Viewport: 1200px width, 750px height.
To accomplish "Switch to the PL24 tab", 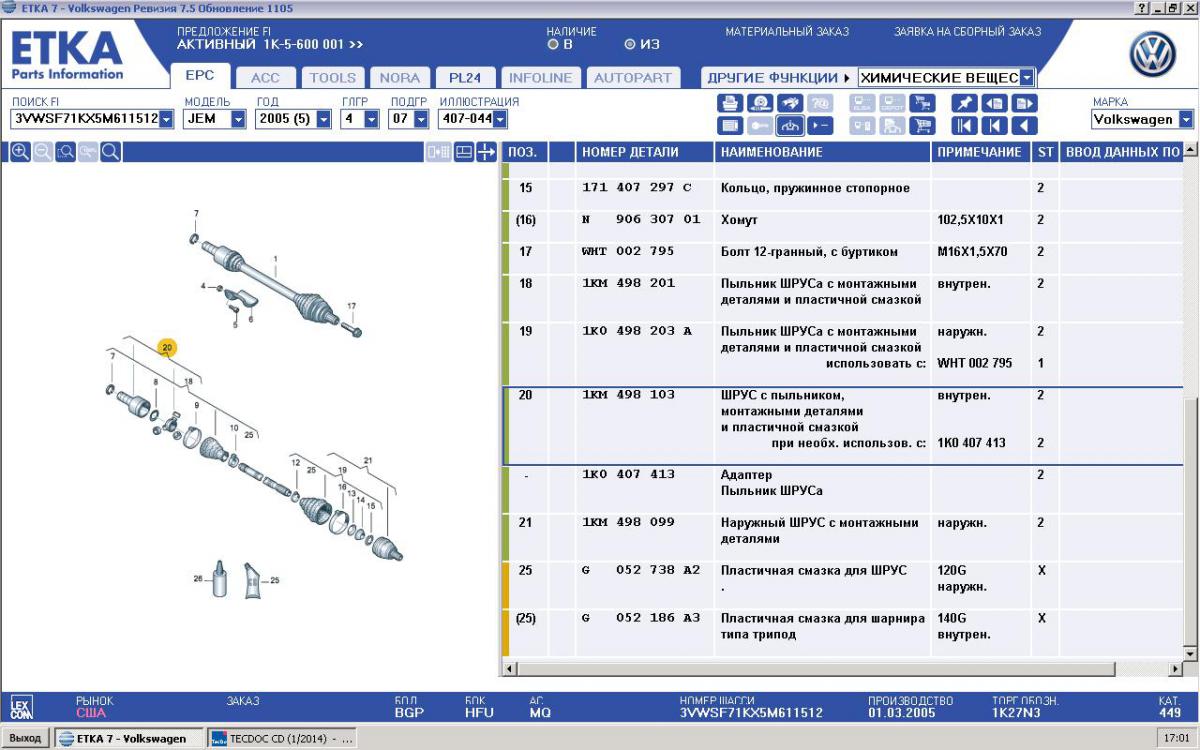I will tap(465, 78).
